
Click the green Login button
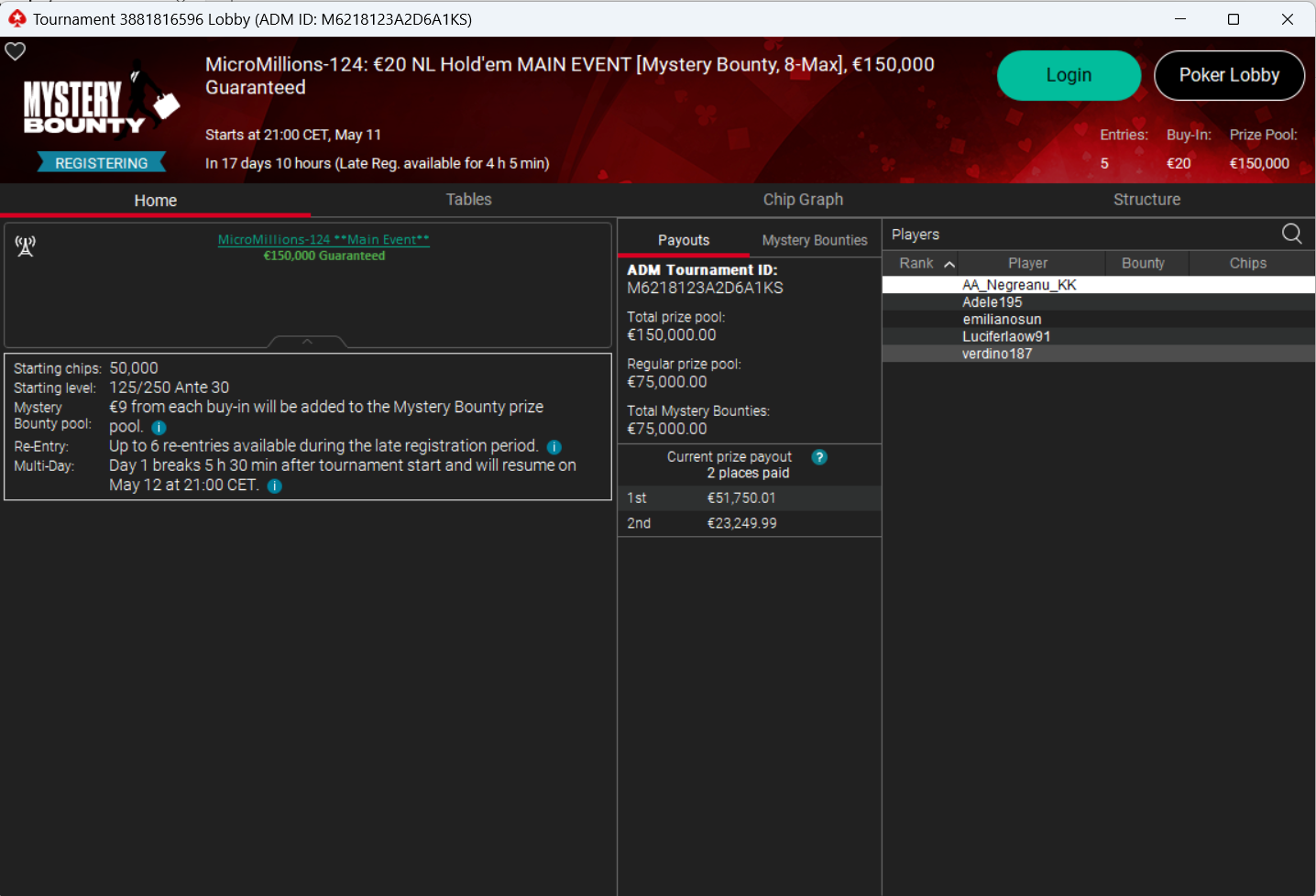[x=1069, y=75]
